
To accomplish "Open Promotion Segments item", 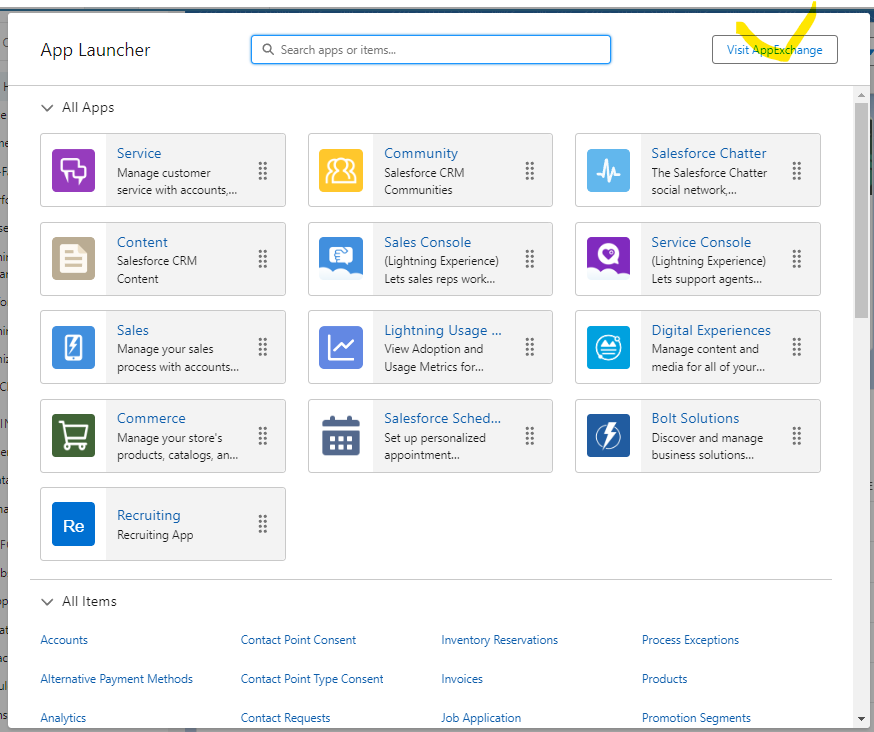I will tap(696, 718).
